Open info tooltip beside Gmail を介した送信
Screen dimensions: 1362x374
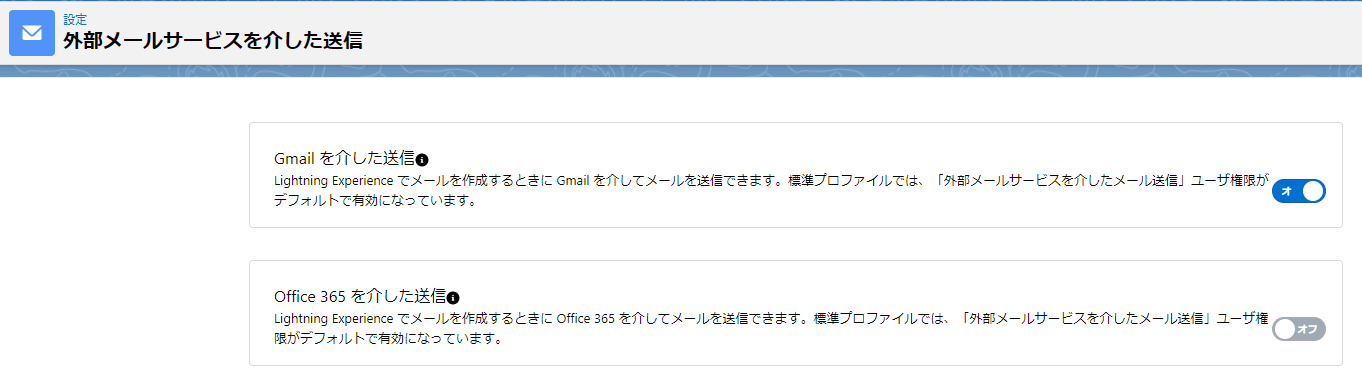pos(422,159)
